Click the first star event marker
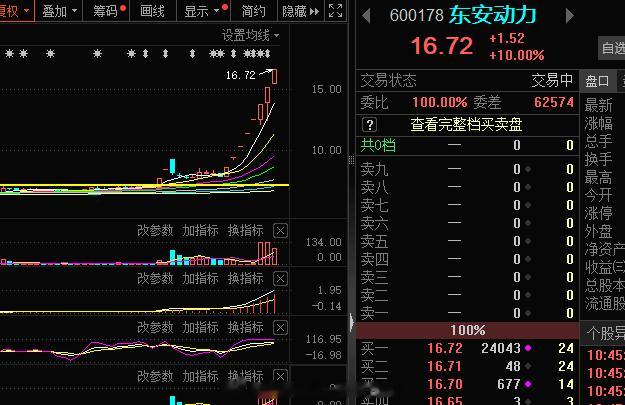 [x=10, y=53]
